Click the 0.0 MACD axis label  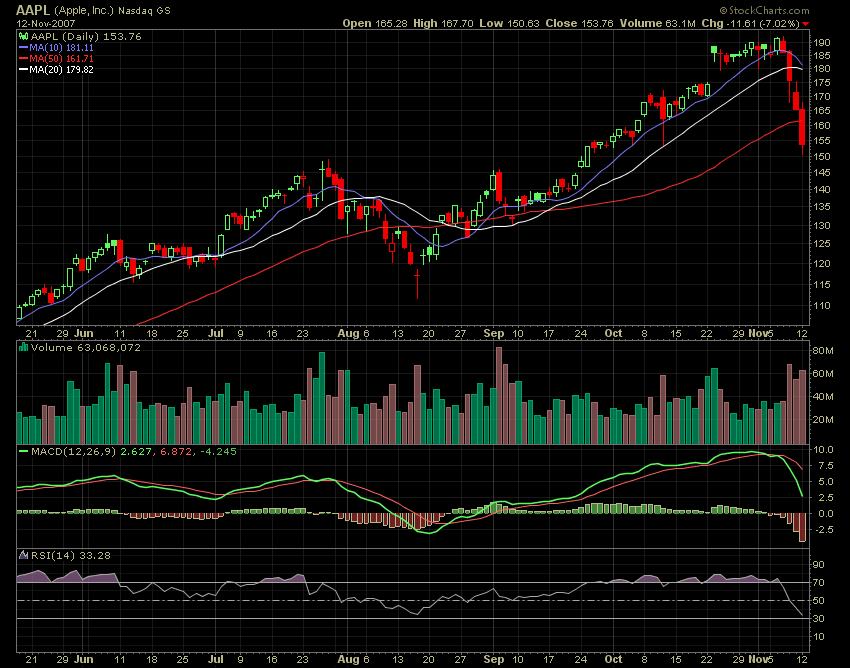824,513
